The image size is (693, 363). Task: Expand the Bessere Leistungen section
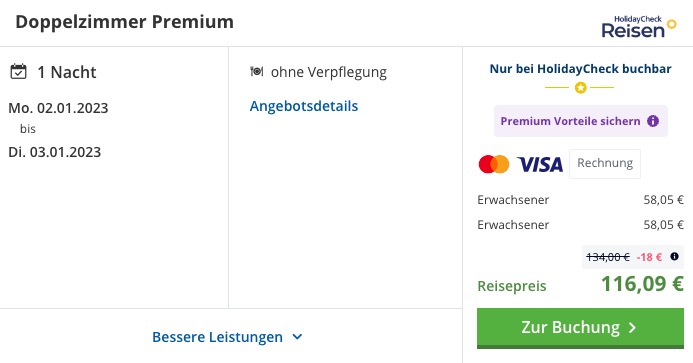pos(228,337)
